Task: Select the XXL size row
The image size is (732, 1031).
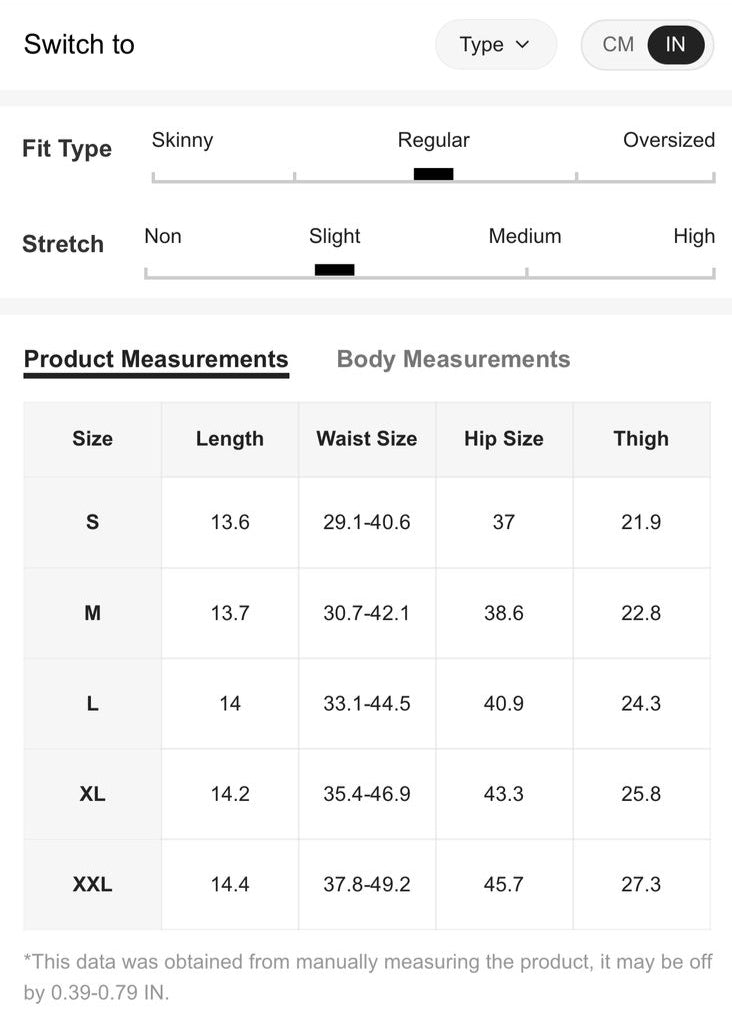Action: pos(92,884)
